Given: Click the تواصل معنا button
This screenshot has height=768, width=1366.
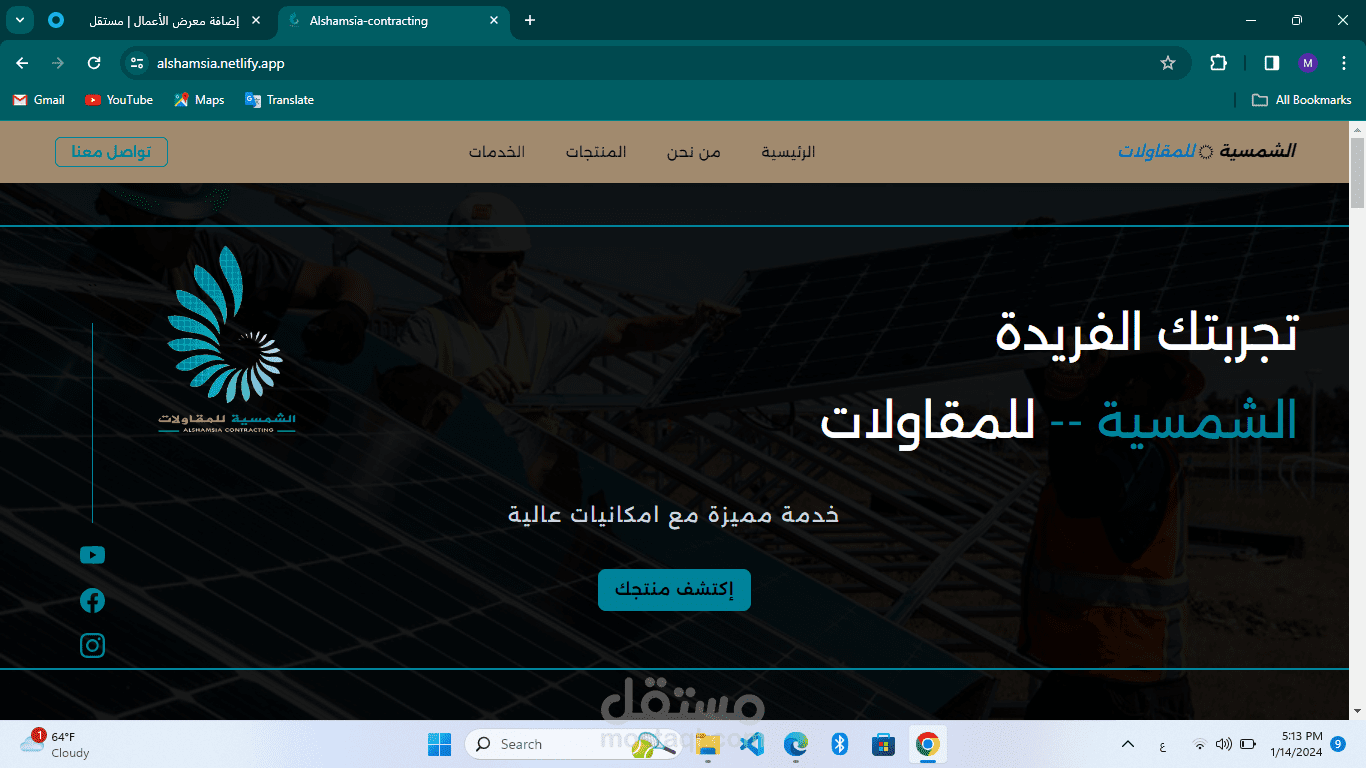Looking at the screenshot, I should [111, 152].
